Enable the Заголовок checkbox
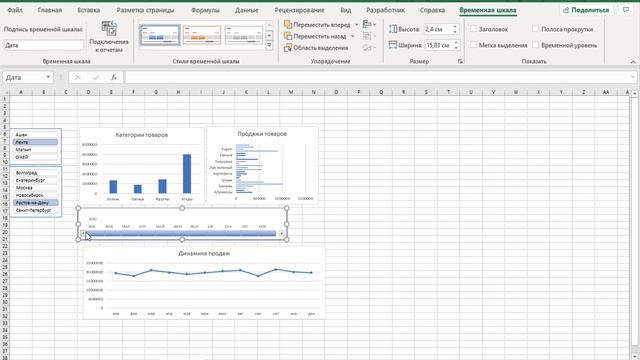The width and height of the screenshot is (640, 360). pyautogui.click(x=473, y=29)
